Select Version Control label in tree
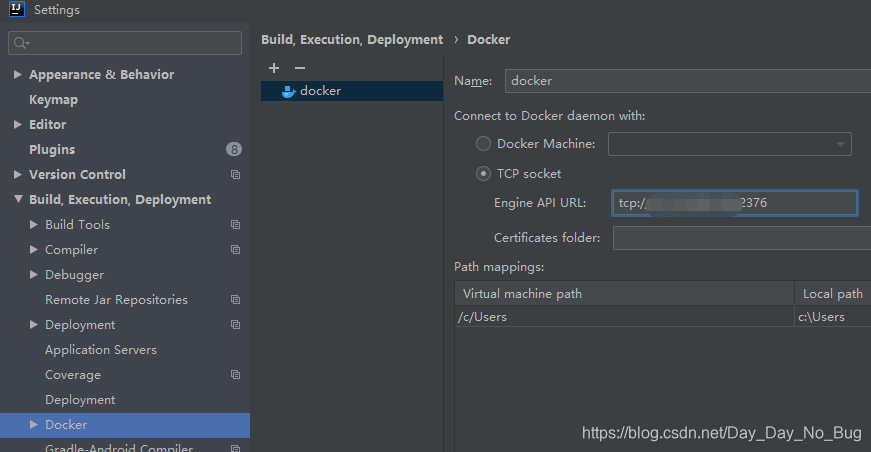 pyautogui.click(x=77, y=174)
